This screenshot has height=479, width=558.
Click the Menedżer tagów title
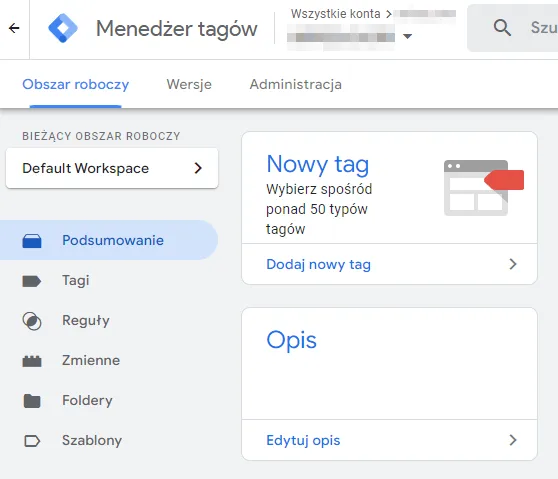coord(177,28)
